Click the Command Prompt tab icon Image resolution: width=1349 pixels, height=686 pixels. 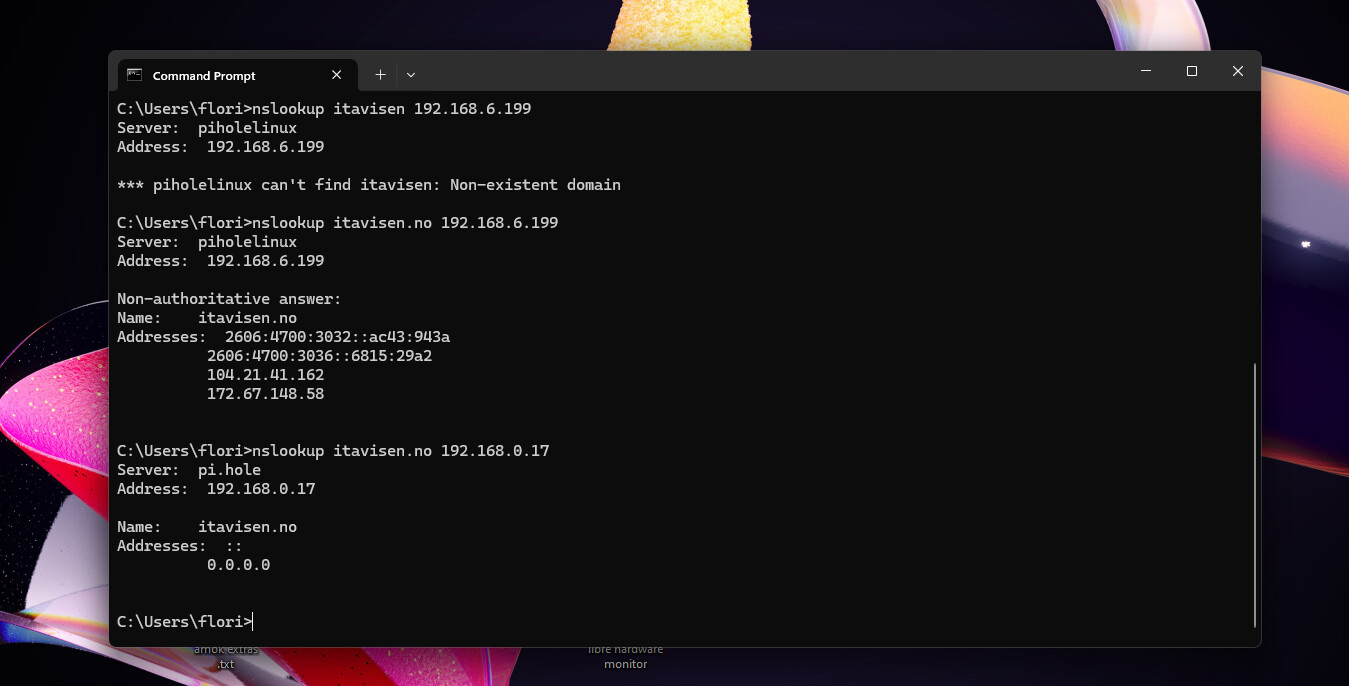coord(134,75)
